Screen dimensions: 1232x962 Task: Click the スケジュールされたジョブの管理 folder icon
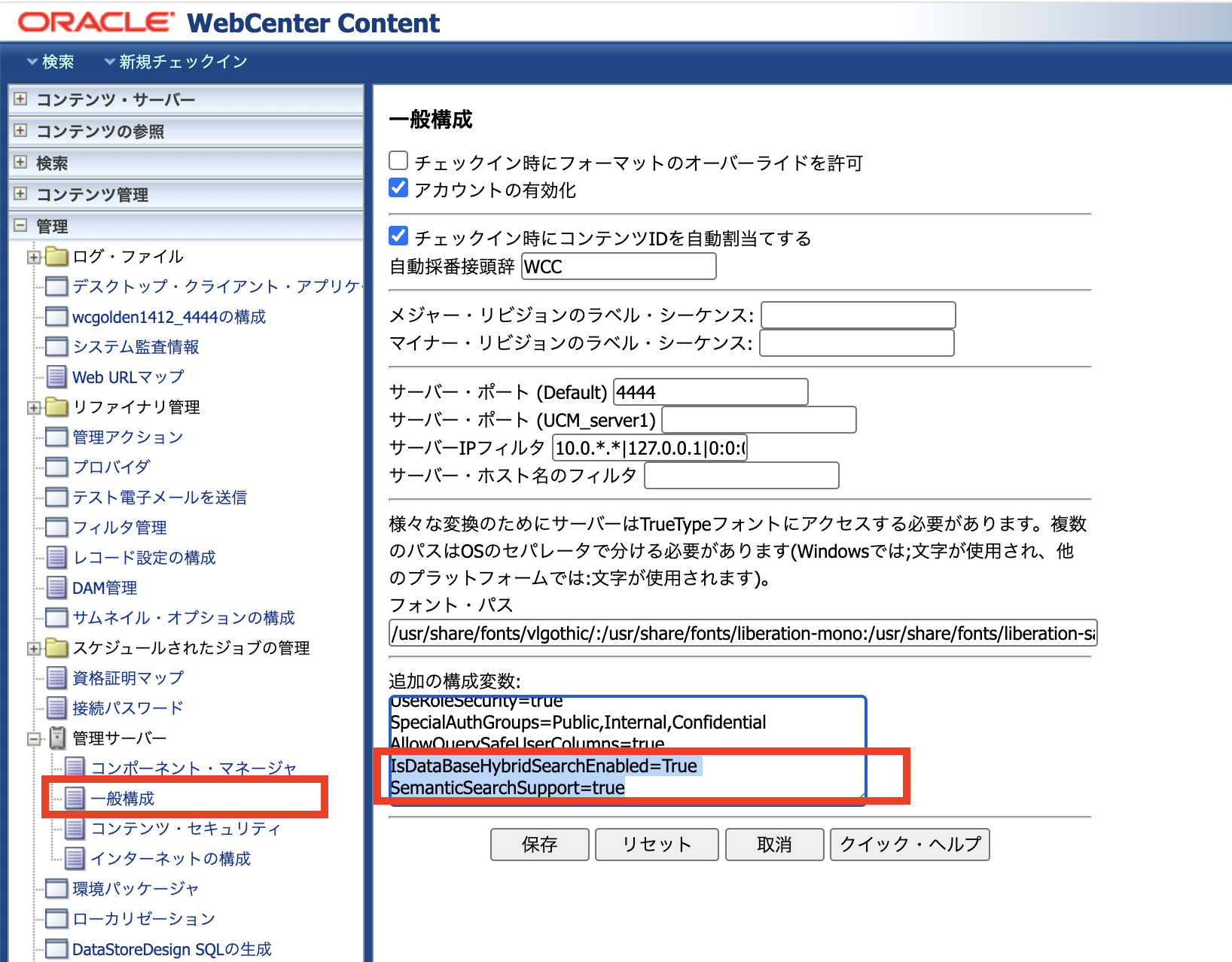(x=56, y=648)
